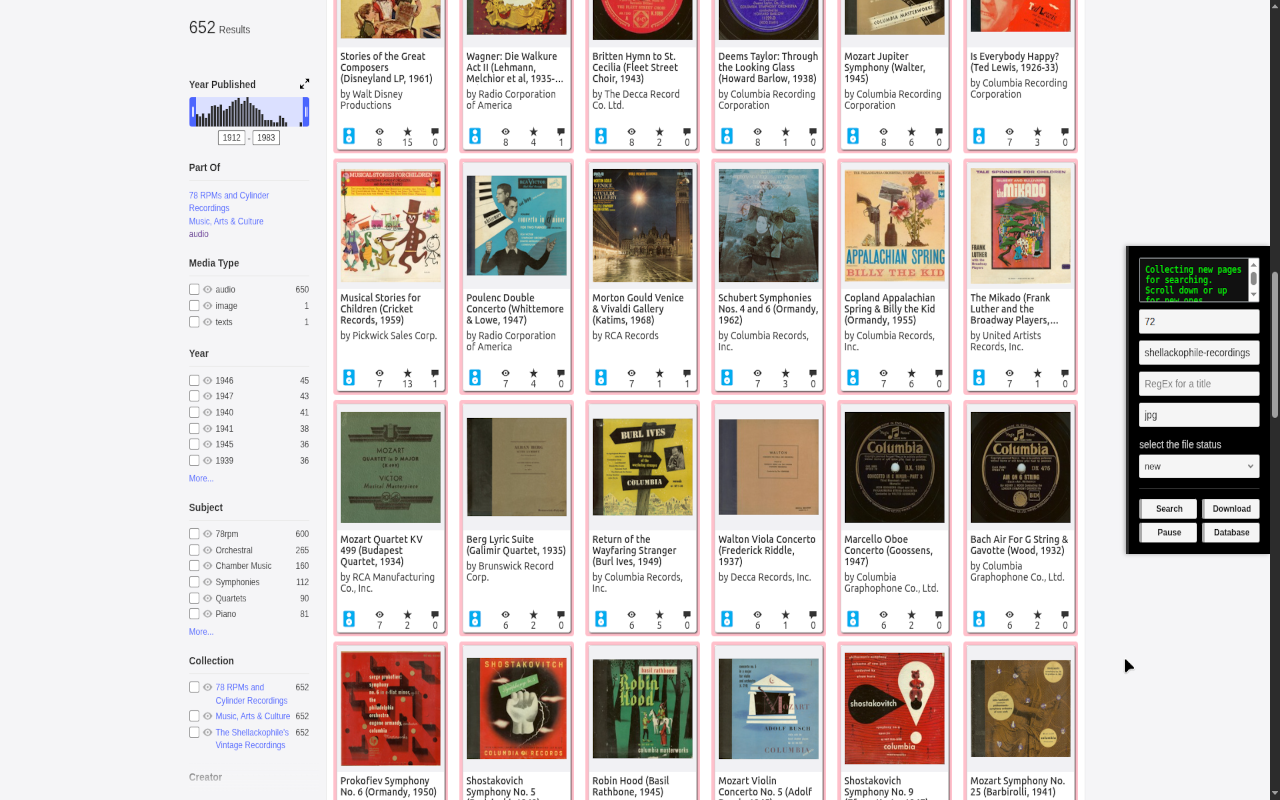Toggle the eye icon next to Piano

click(208, 614)
